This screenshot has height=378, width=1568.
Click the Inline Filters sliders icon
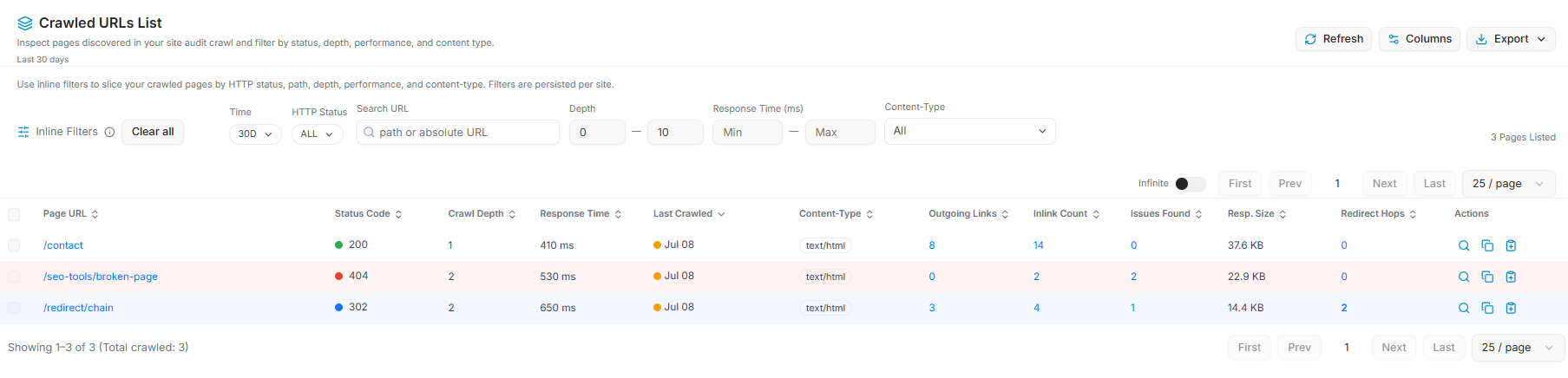[x=23, y=132]
